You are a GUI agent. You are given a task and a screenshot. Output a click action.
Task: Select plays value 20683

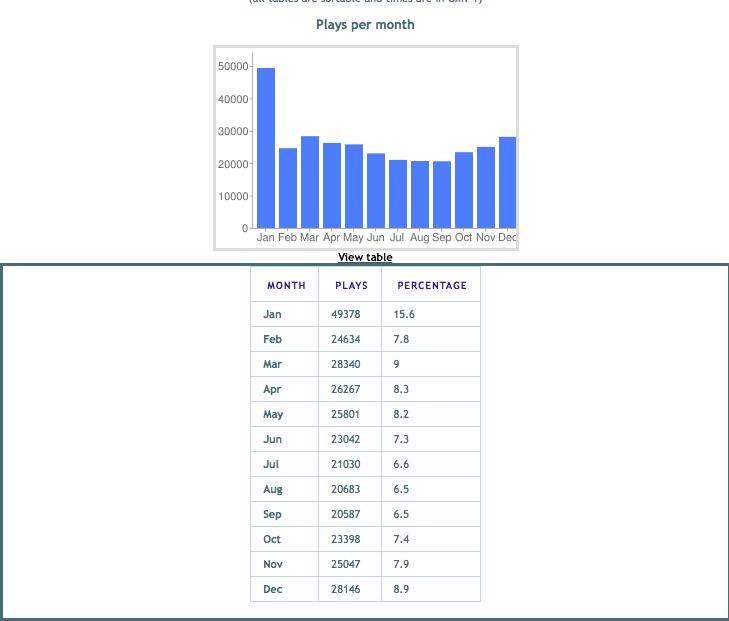point(345,490)
